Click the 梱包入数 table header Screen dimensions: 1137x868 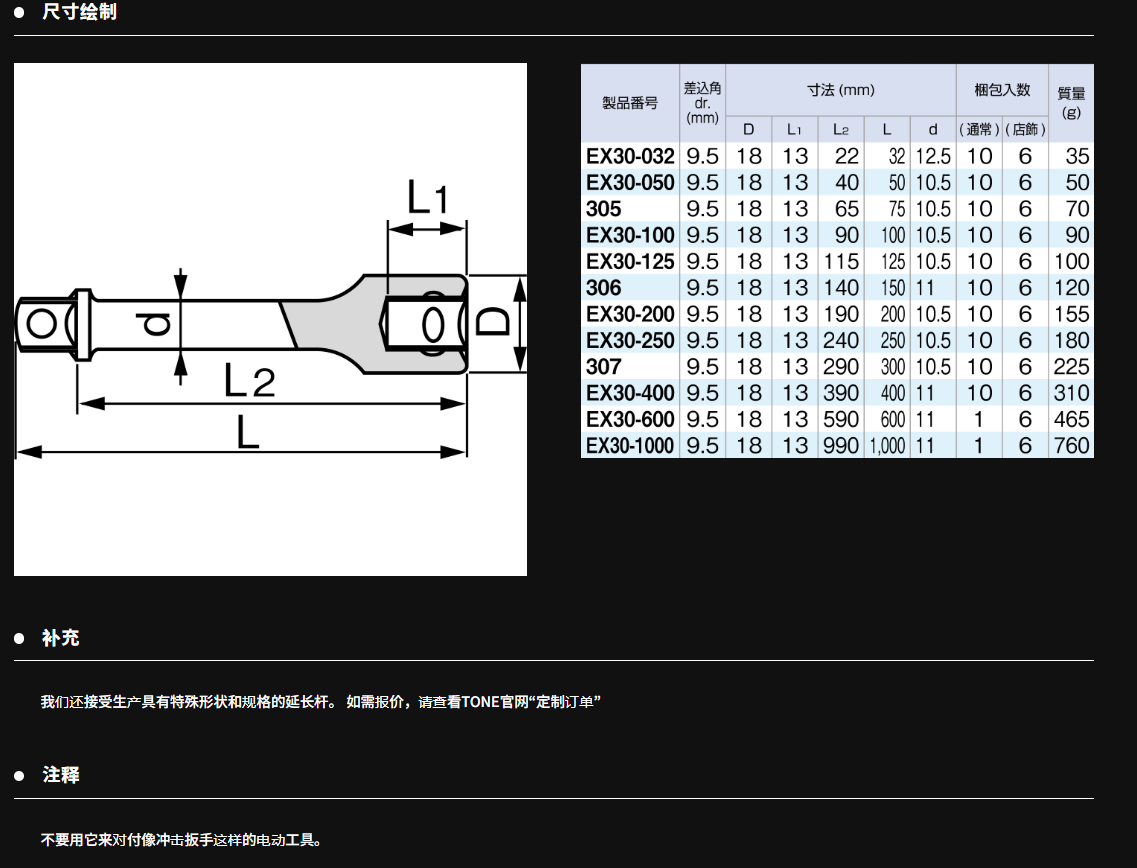[1002, 90]
